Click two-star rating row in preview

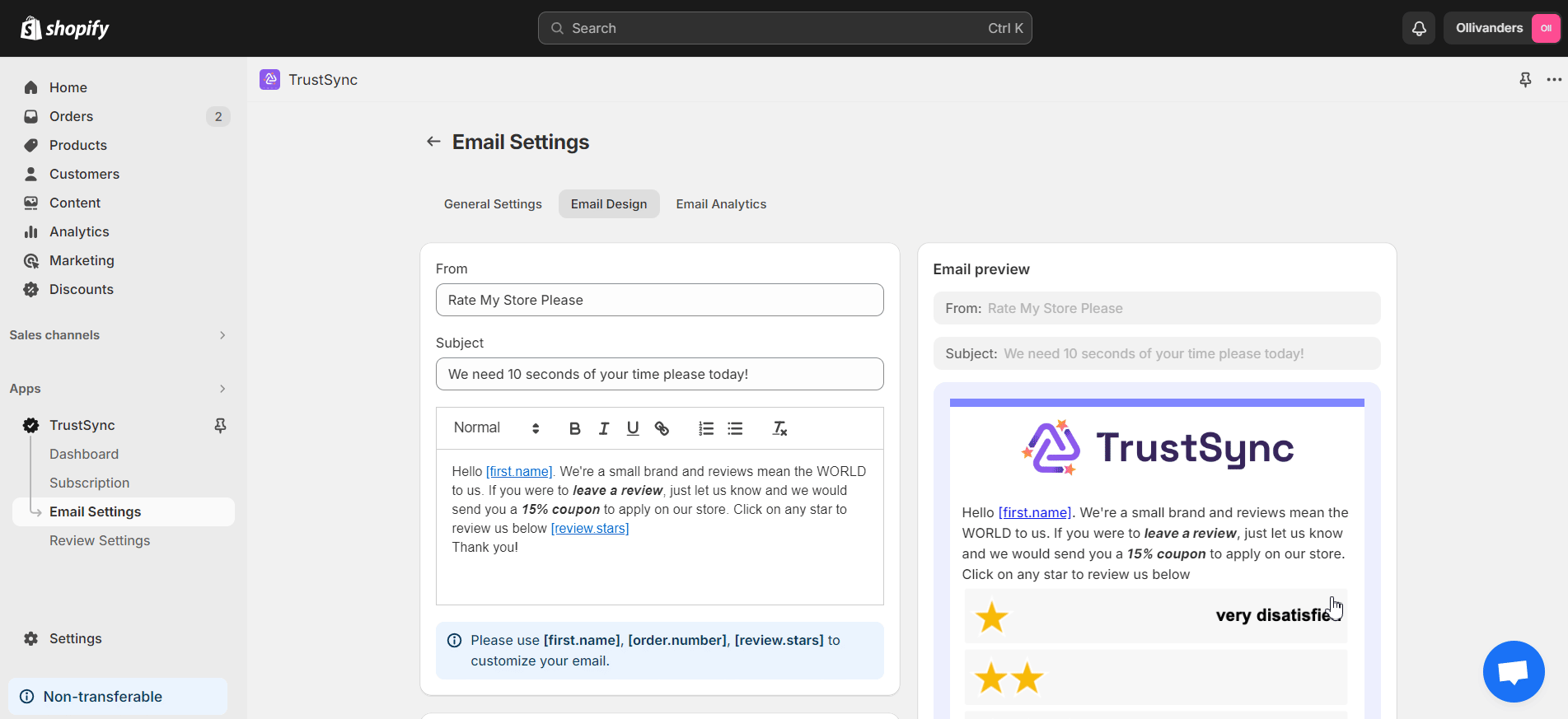1155,678
